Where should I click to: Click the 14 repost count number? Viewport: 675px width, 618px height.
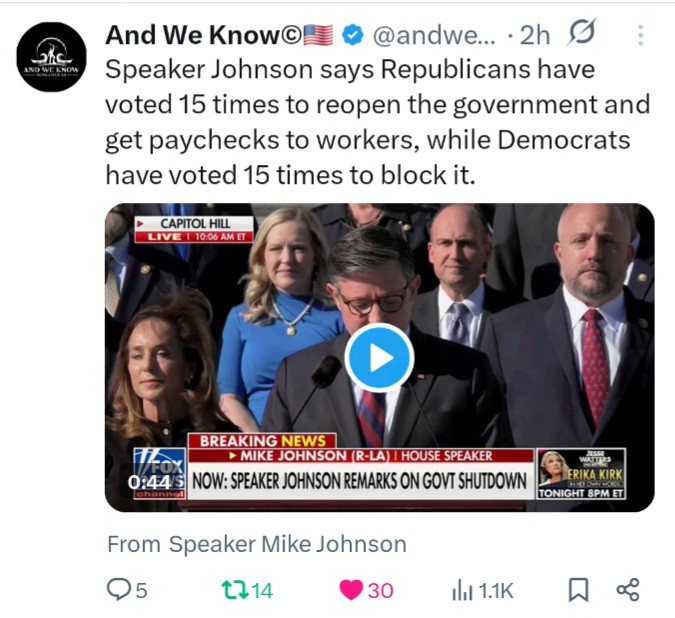click(262, 590)
